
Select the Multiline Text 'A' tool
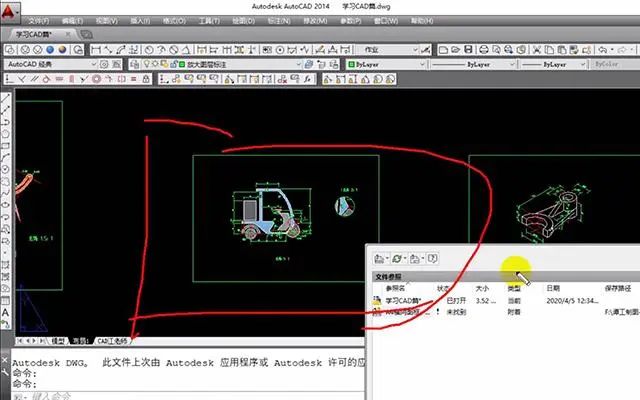click(5, 313)
